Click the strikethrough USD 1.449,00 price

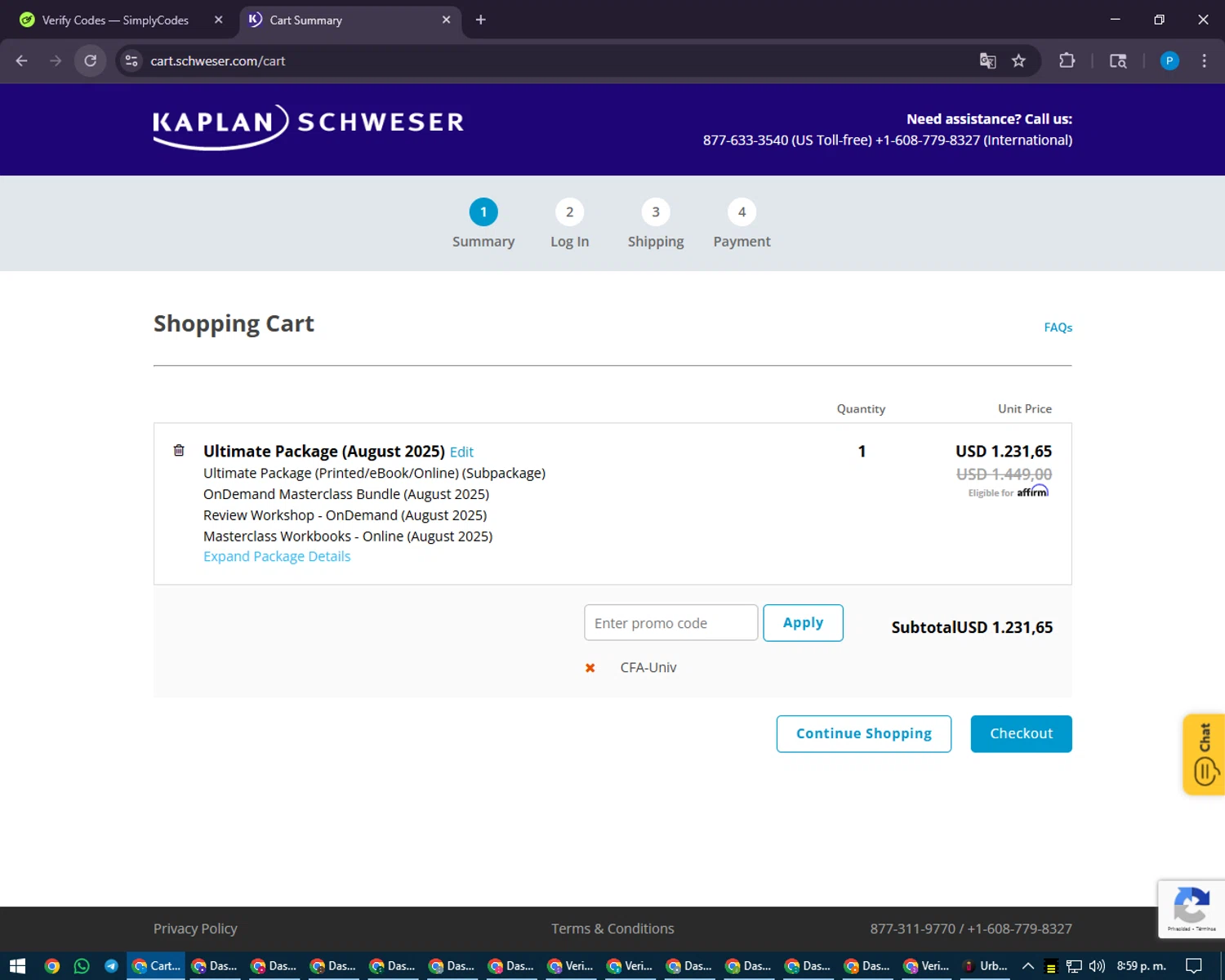pyautogui.click(x=1004, y=474)
